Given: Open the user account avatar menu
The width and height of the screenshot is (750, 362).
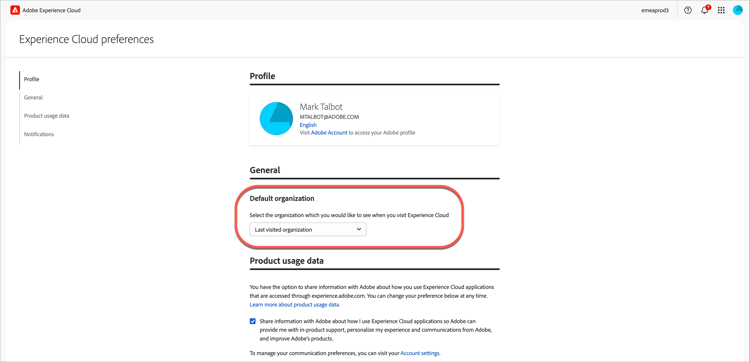Looking at the screenshot, I should 738,10.
